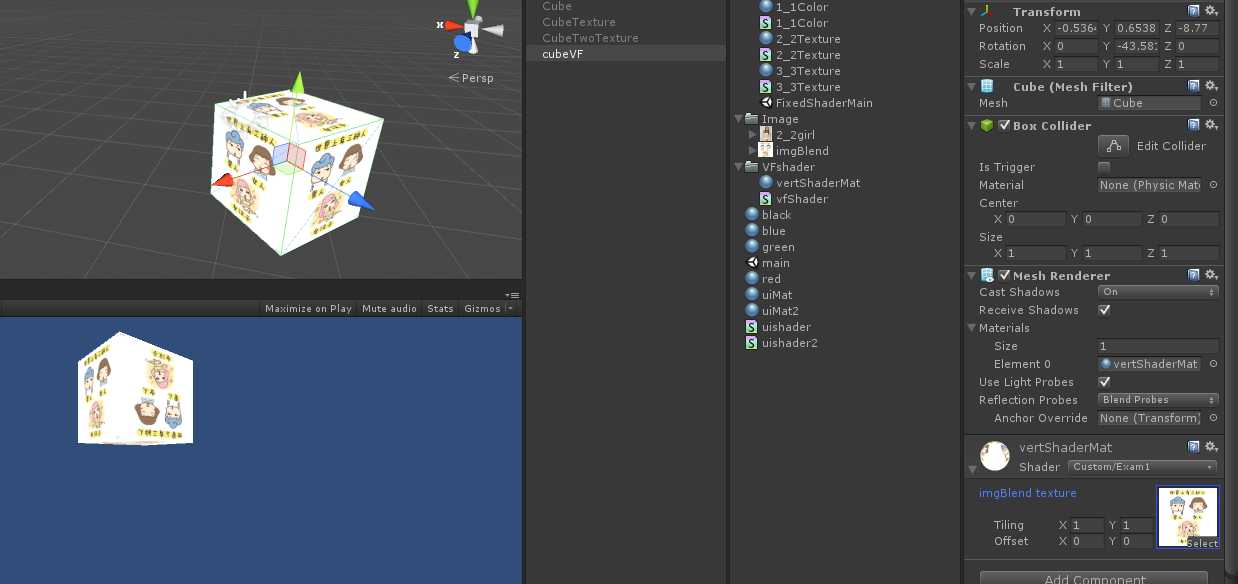Open object picker for collider Material
This screenshot has width=1238, height=584.
coord(1213,185)
